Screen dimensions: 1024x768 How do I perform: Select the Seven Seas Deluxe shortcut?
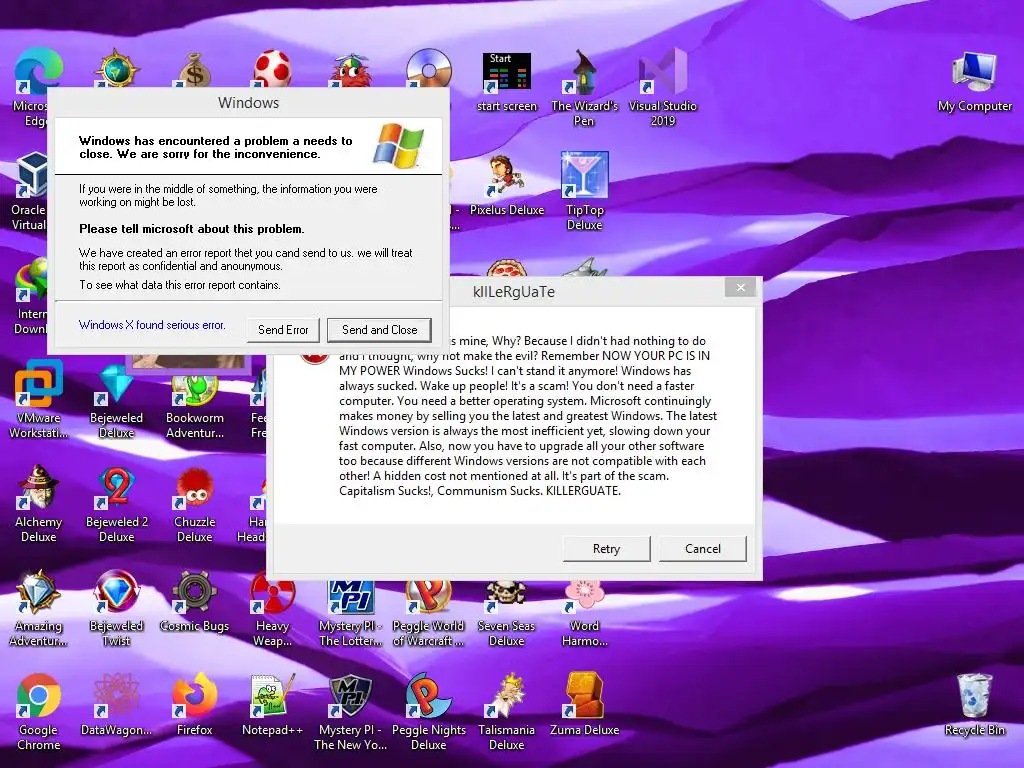506,614
